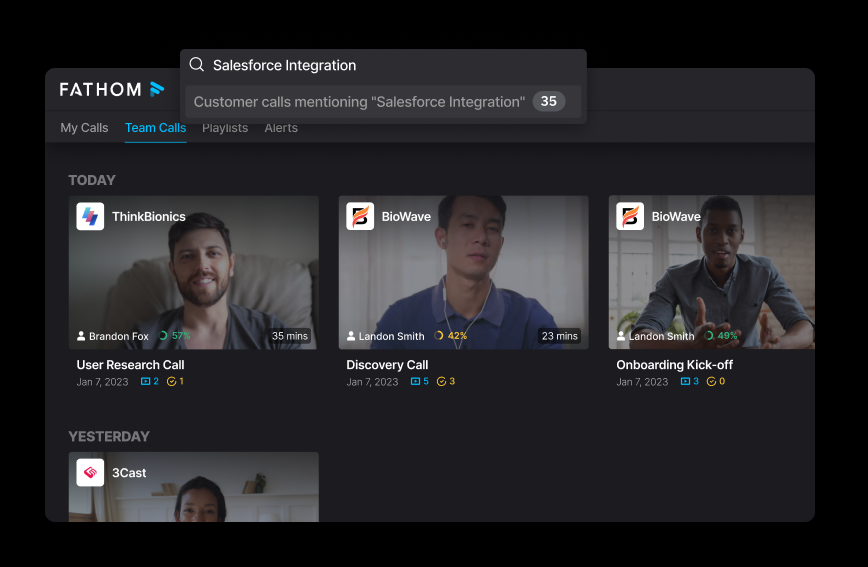Click the 23 mins duration badge
This screenshot has width=868, height=567.
[560, 336]
